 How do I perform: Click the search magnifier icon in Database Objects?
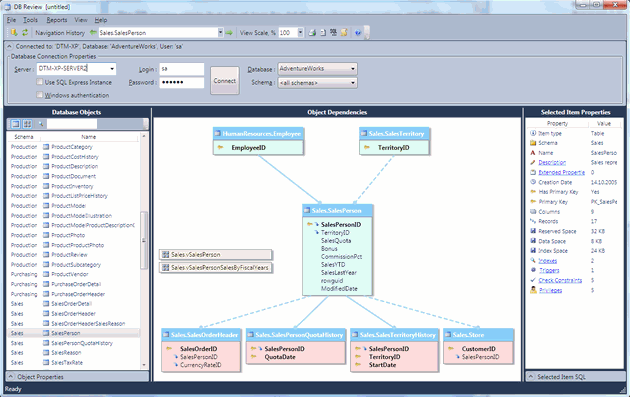click(41, 124)
